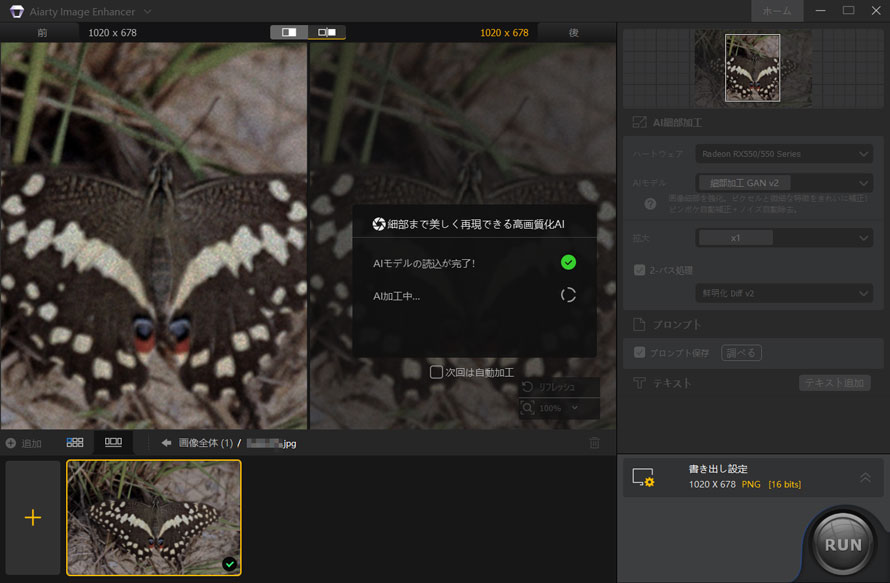890x583 pixels.
Task: Click the AI model help question icon
Action: point(650,204)
